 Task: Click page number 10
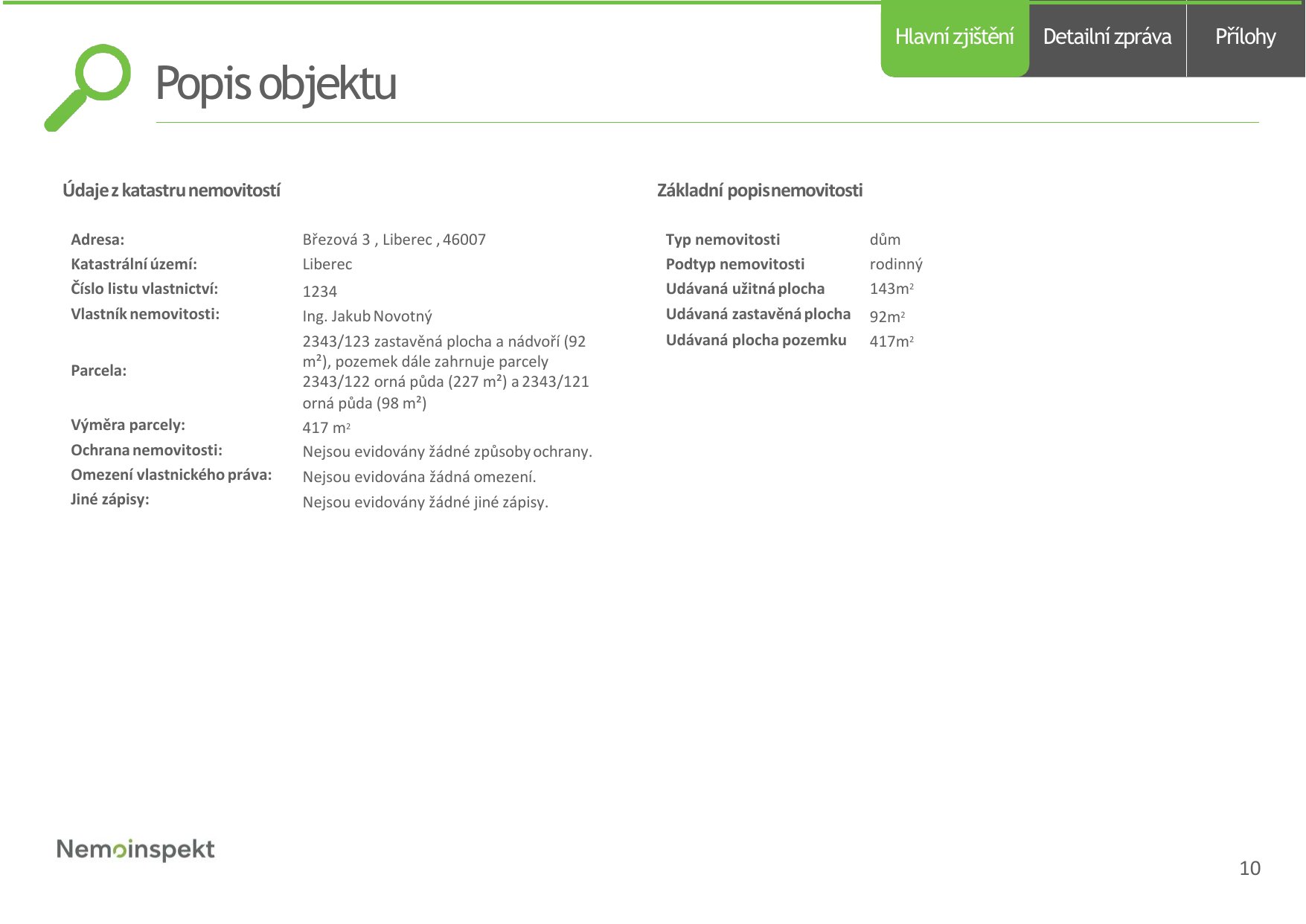[1249, 868]
